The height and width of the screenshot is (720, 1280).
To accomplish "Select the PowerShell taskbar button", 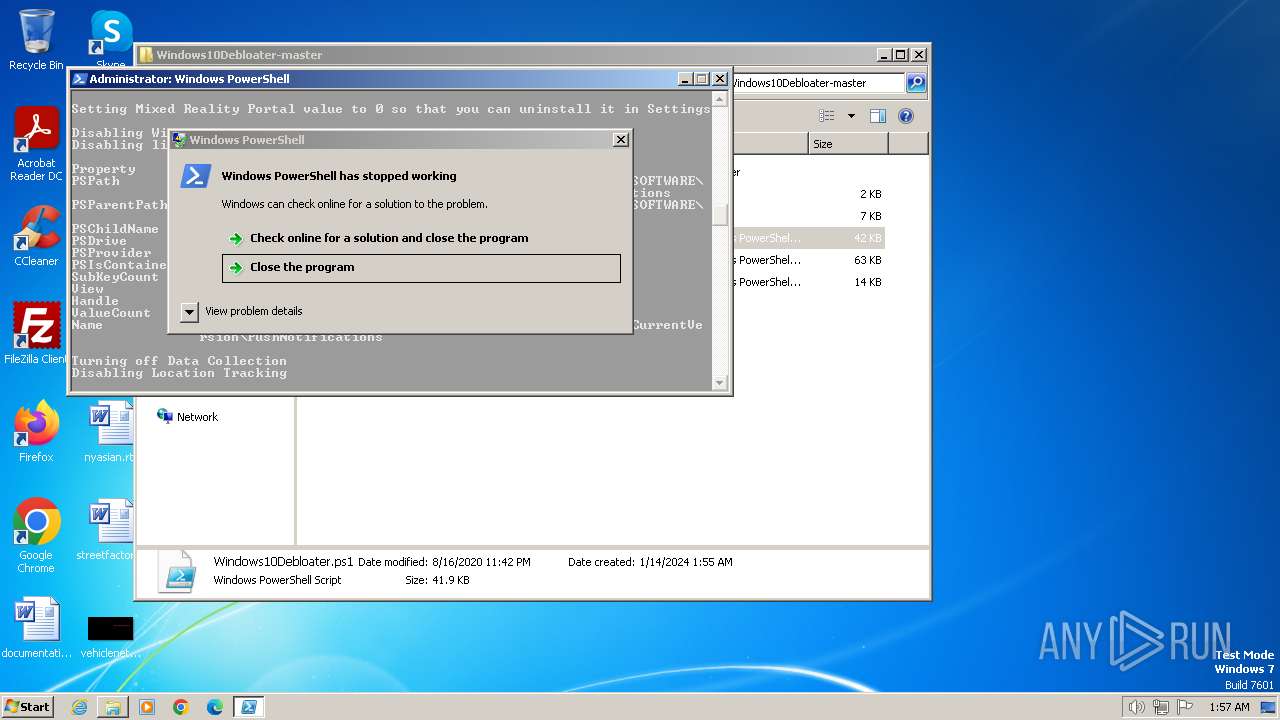I will tap(249, 707).
